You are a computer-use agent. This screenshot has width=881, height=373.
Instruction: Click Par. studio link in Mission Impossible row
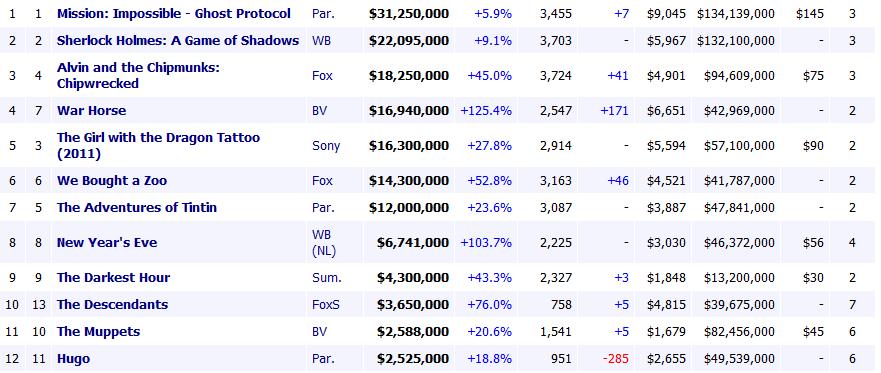tap(323, 13)
